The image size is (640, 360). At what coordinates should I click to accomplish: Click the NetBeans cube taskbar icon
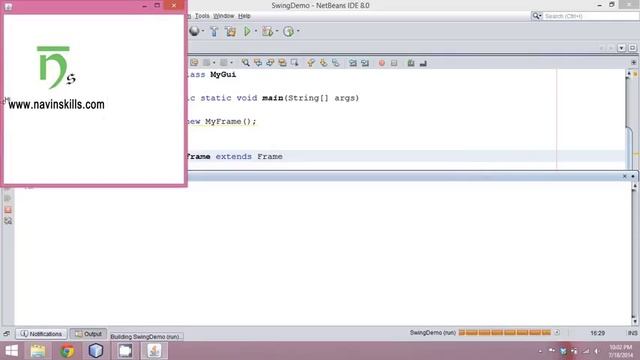[x=96, y=351]
